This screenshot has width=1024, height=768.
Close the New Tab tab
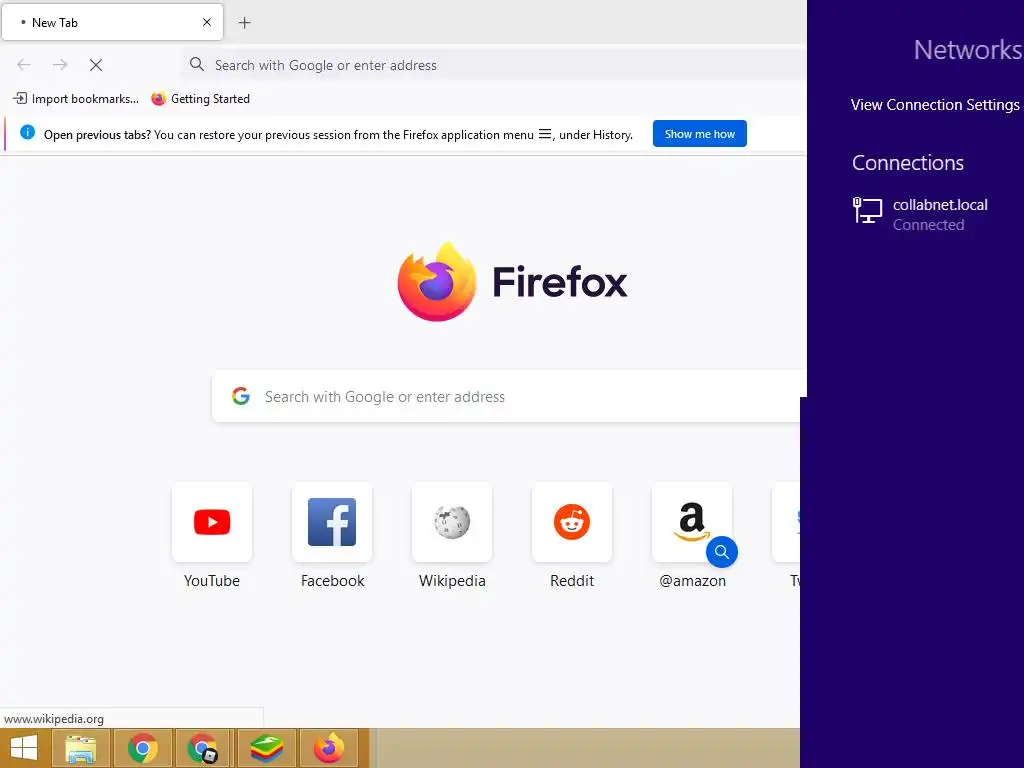207,22
